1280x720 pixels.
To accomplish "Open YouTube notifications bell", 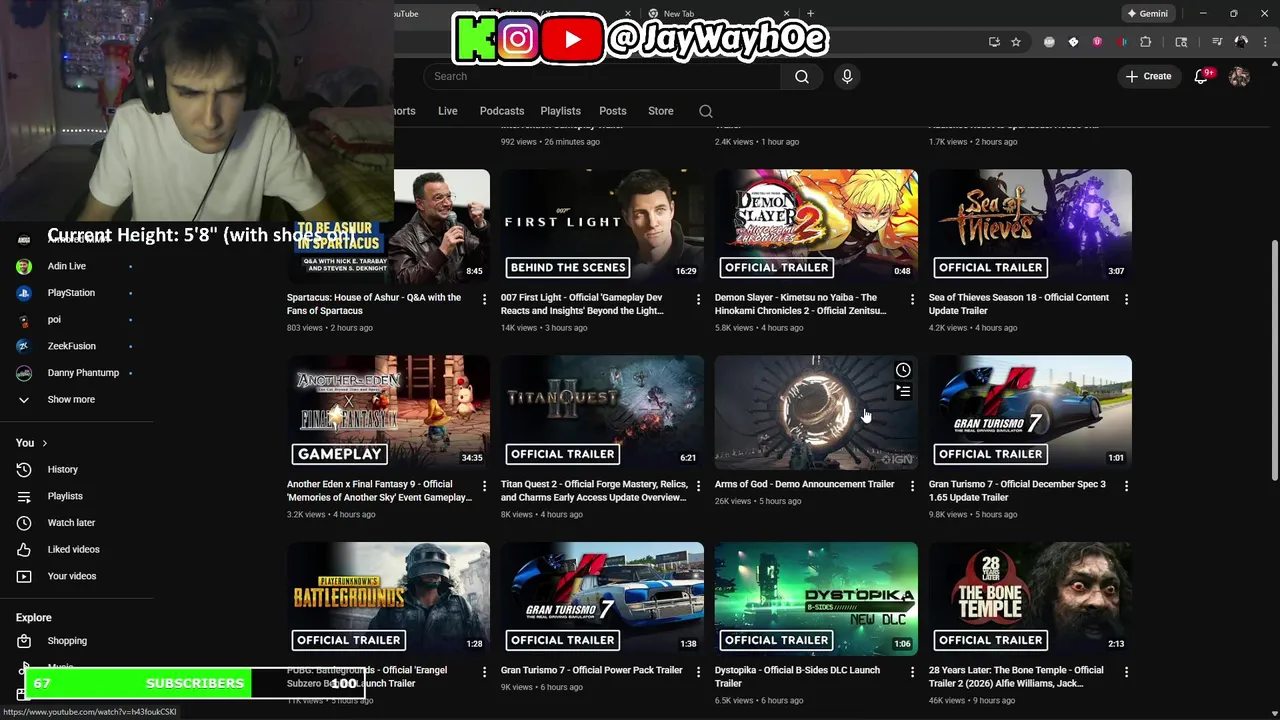I will point(1202,76).
